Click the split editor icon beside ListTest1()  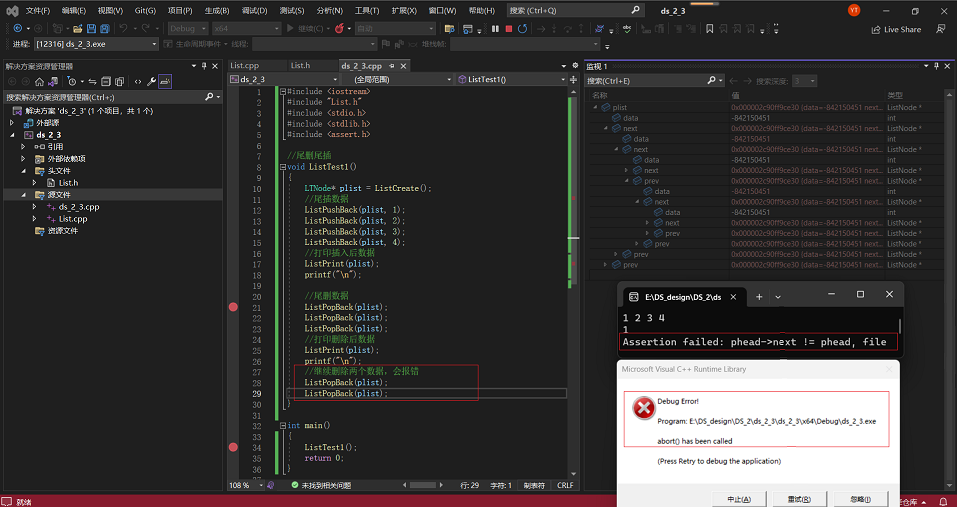point(574,79)
